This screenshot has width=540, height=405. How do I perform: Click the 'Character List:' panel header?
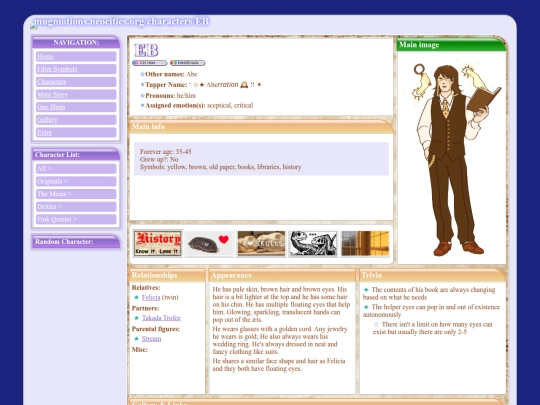tap(76, 155)
